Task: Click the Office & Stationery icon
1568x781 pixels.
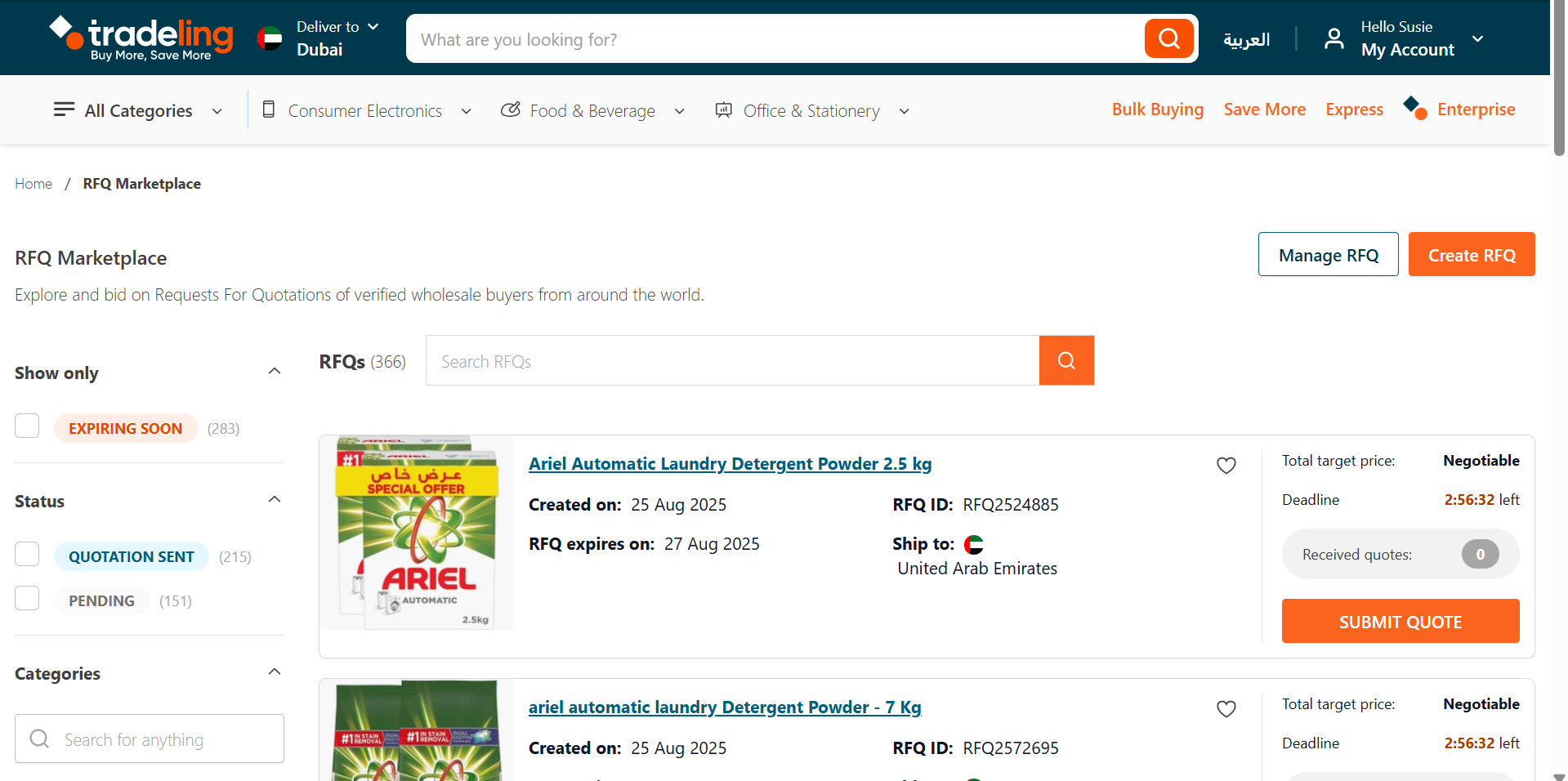Action: (x=723, y=109)
